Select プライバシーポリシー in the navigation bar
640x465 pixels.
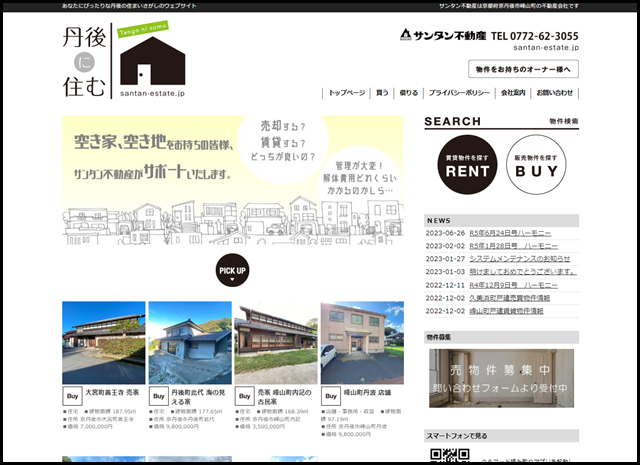pos(458,92)
